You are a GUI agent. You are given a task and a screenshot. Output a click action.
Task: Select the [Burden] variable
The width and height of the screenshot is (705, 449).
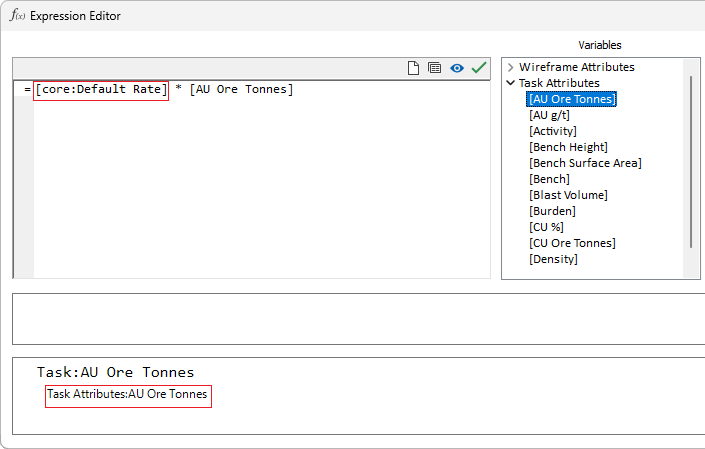[x=552, y=211]
